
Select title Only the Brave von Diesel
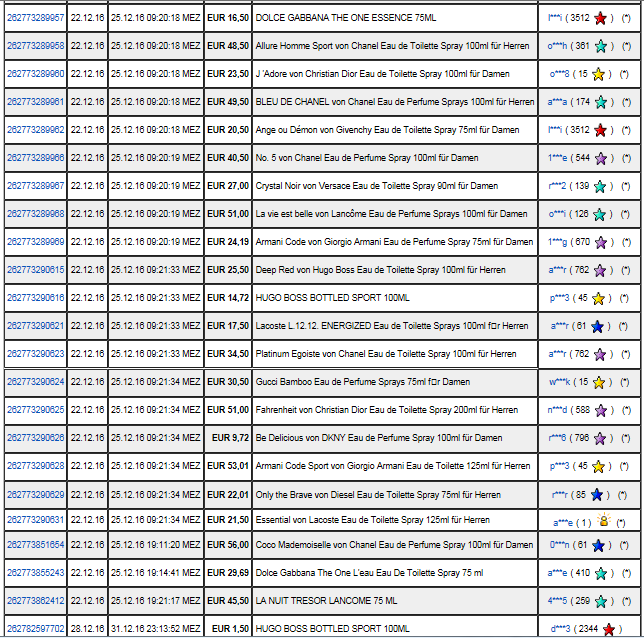click(378, 495)
